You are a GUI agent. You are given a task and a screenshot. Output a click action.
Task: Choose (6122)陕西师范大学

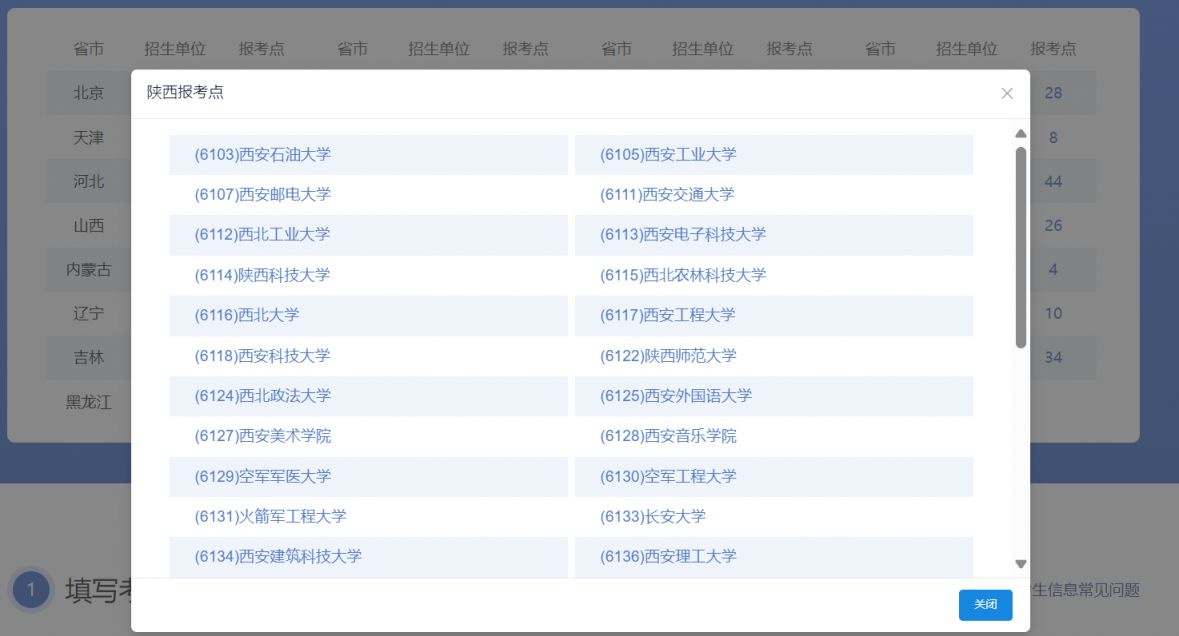[668, 356]
